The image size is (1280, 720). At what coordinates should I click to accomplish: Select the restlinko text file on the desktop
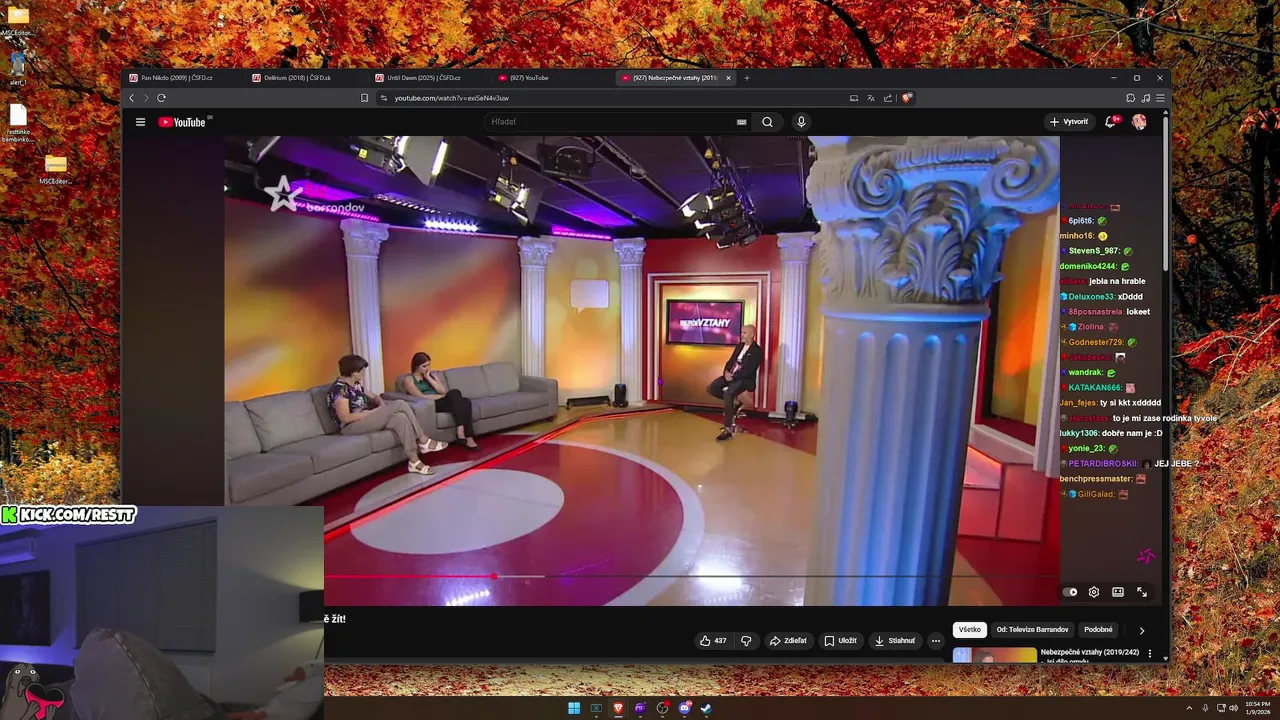(18, 123)
